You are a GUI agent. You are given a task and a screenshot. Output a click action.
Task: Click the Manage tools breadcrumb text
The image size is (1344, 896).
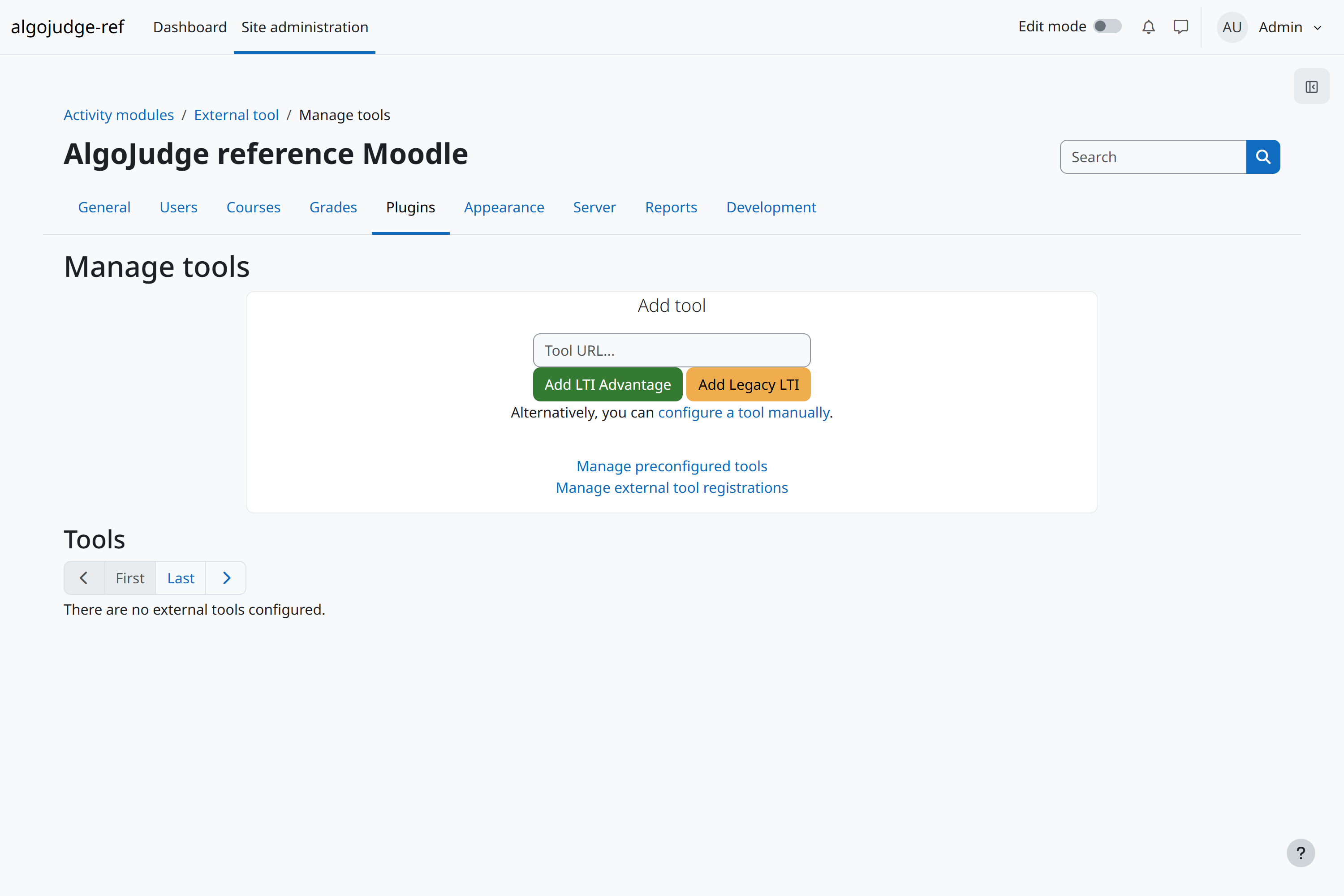345,115
